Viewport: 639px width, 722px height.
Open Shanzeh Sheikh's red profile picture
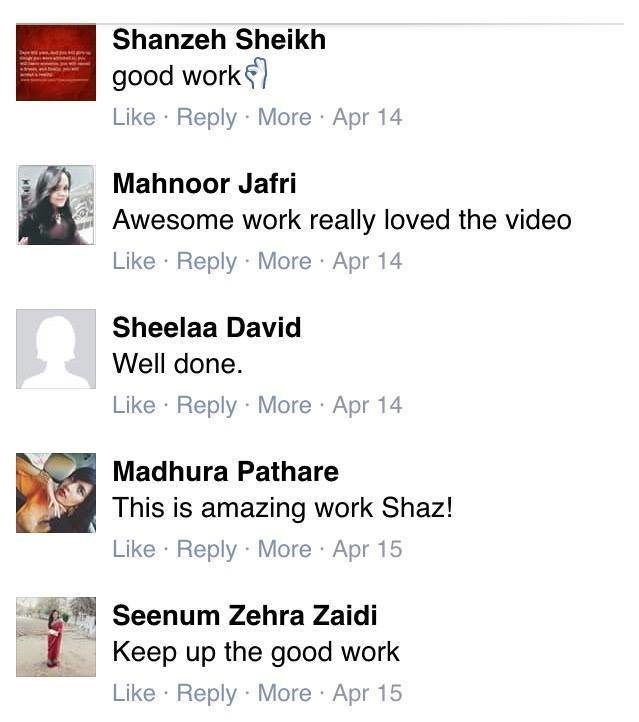pyautogui.click(x=56, y=63)
